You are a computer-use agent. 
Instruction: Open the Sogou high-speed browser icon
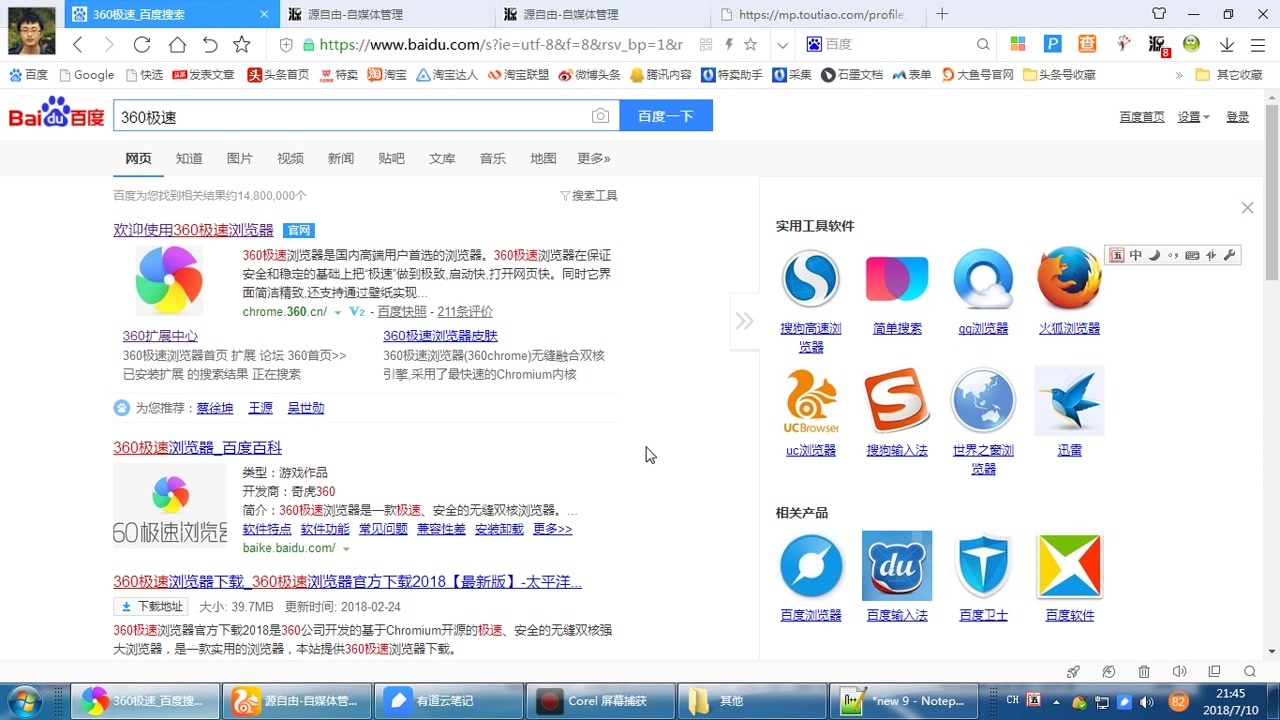(x=811, y=279)
